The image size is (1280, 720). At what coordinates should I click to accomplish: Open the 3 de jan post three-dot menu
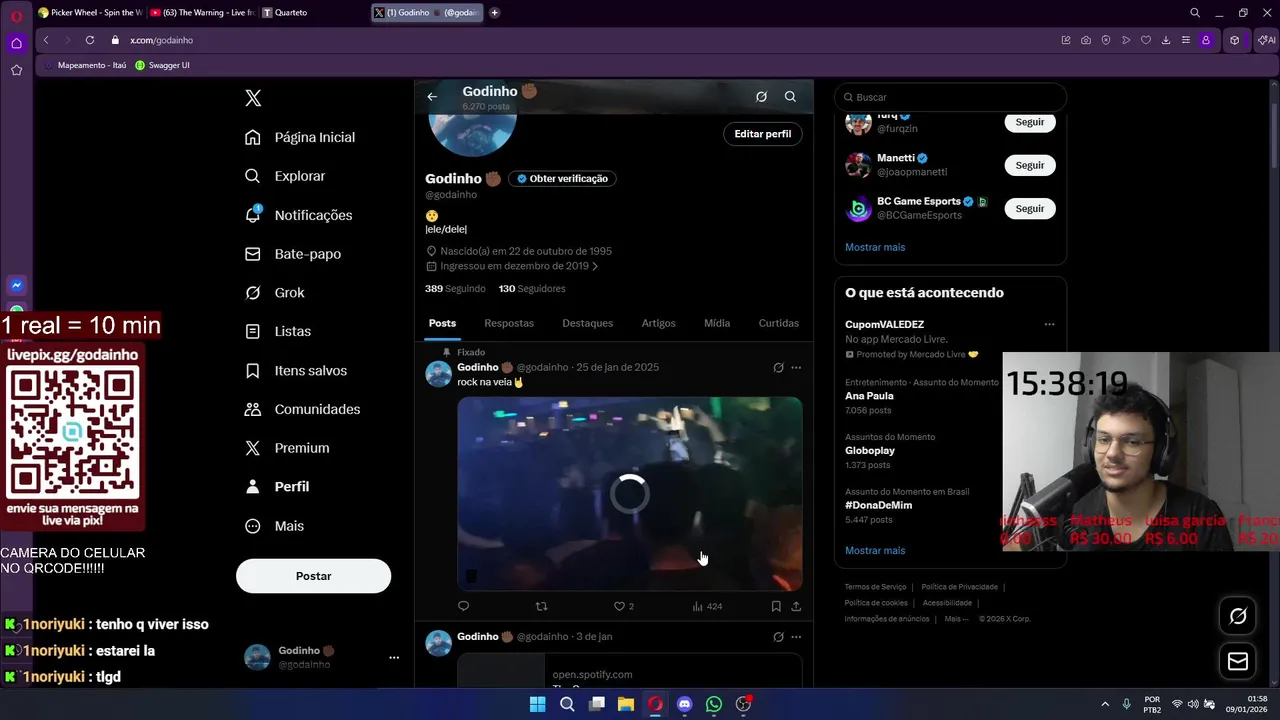pyautogui.click(x=796, y=637)
